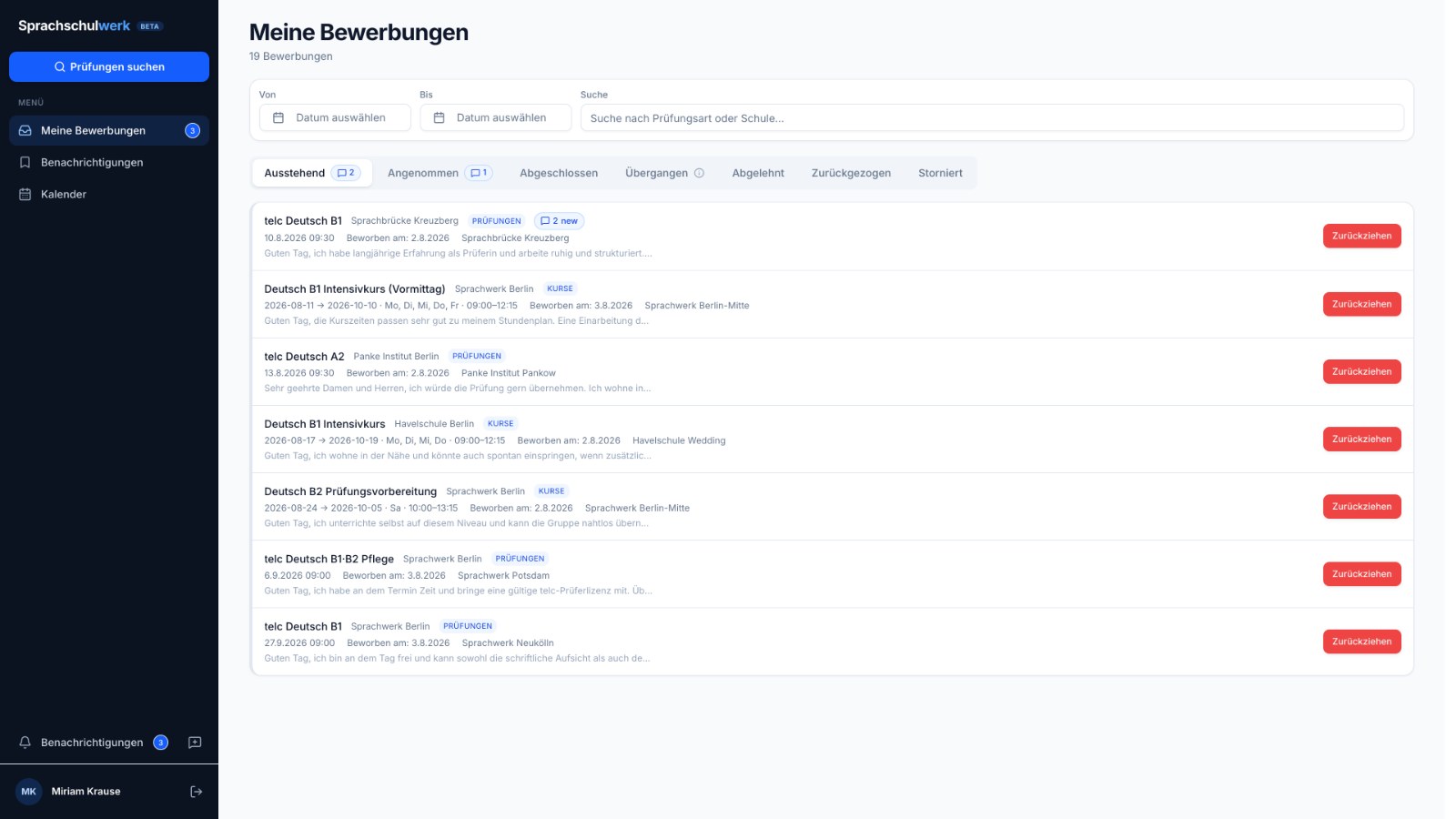Withdraw telc Deutsch B1 Neukölln application
Viewport: 1456px width, 819px height.
tap(1361, 642)
